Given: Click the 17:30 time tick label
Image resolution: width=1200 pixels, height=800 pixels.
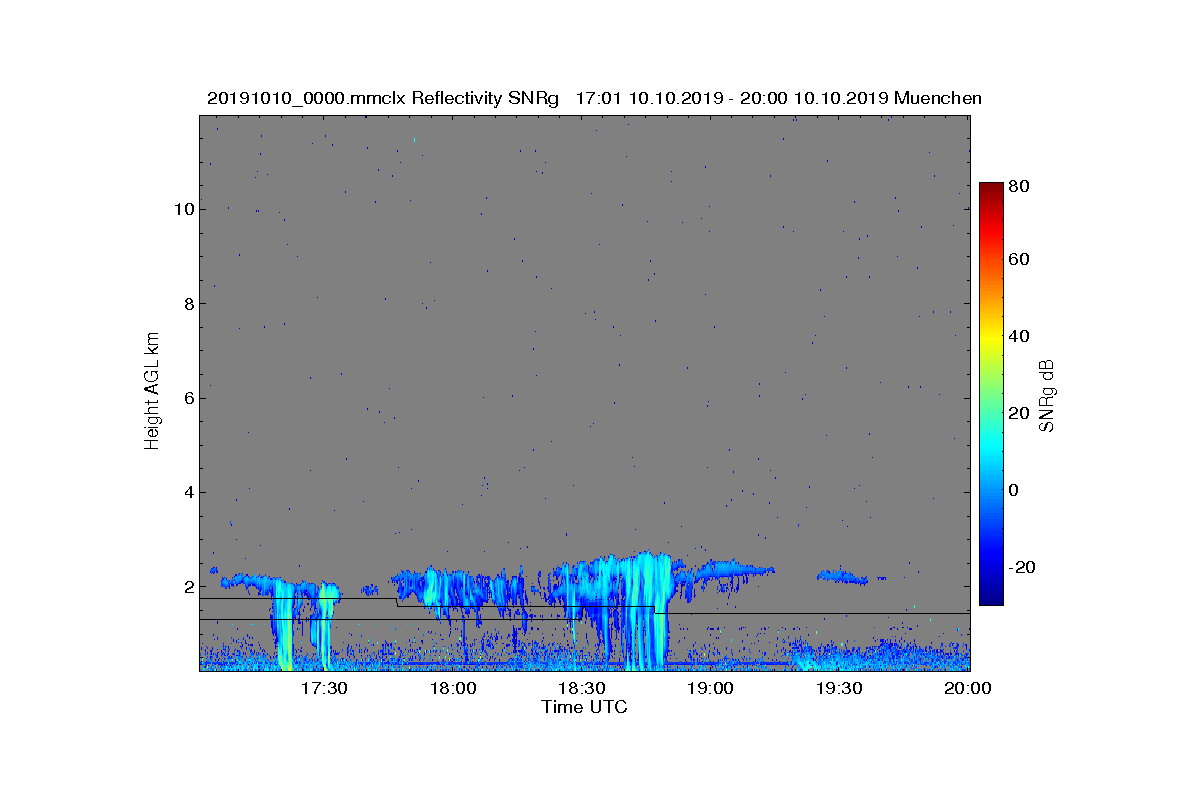Looking at the screenshot, I should (326, 688).
